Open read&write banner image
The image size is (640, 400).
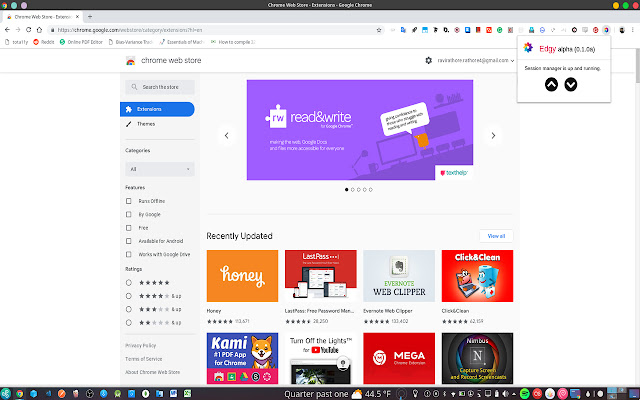click(360, 130)
